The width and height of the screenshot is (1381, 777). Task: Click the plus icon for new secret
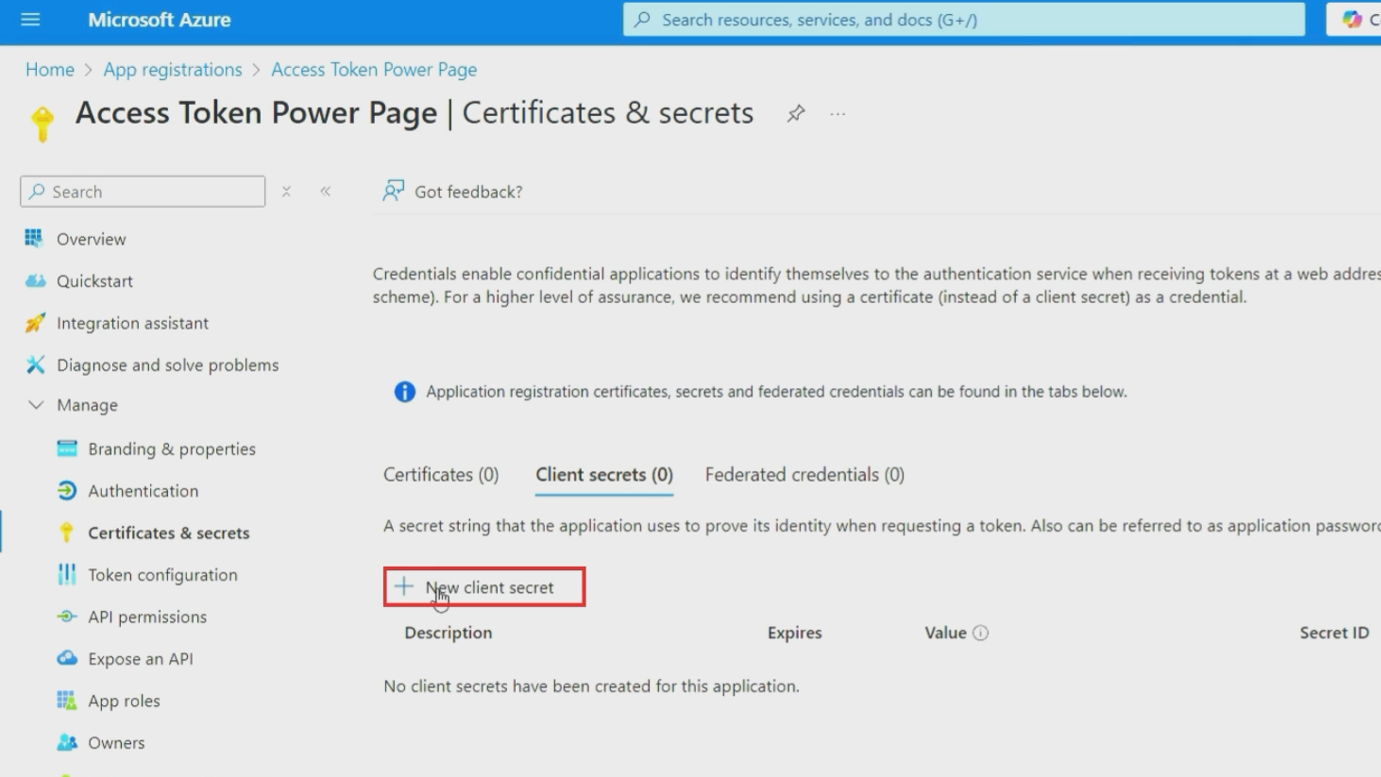click(404, 587)
